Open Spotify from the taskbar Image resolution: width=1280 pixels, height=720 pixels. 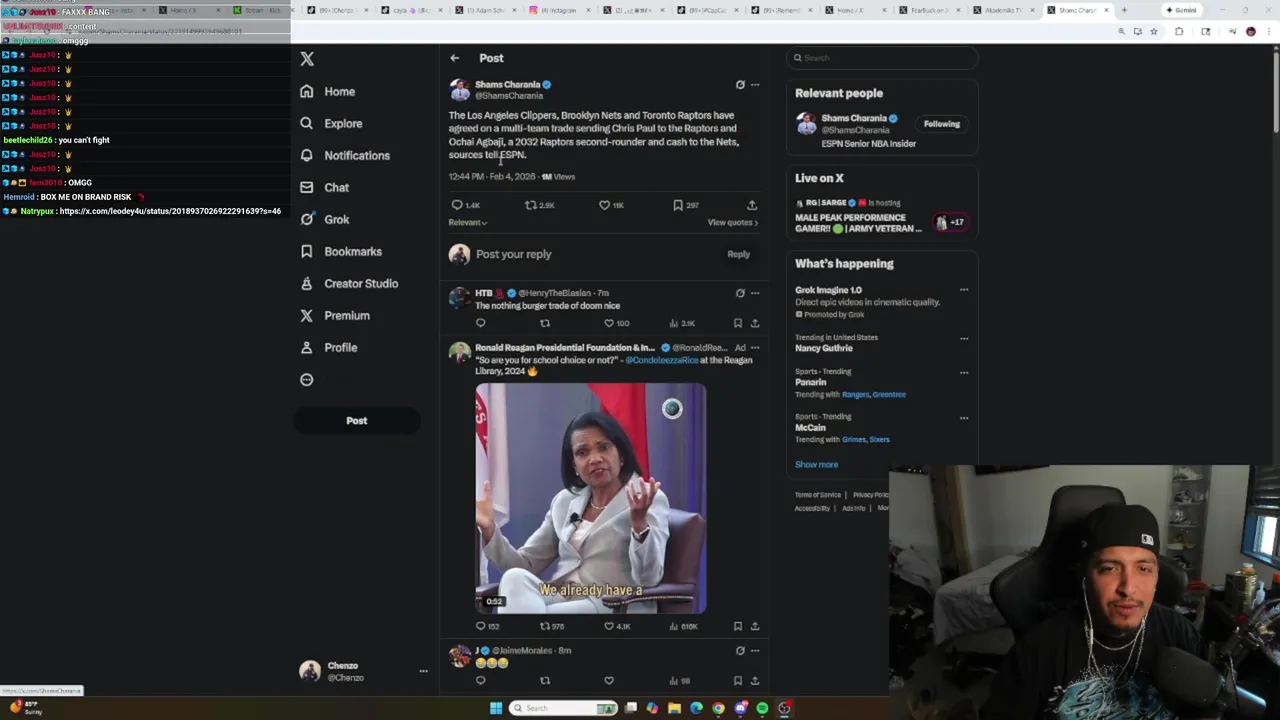[x=762, y=708]
